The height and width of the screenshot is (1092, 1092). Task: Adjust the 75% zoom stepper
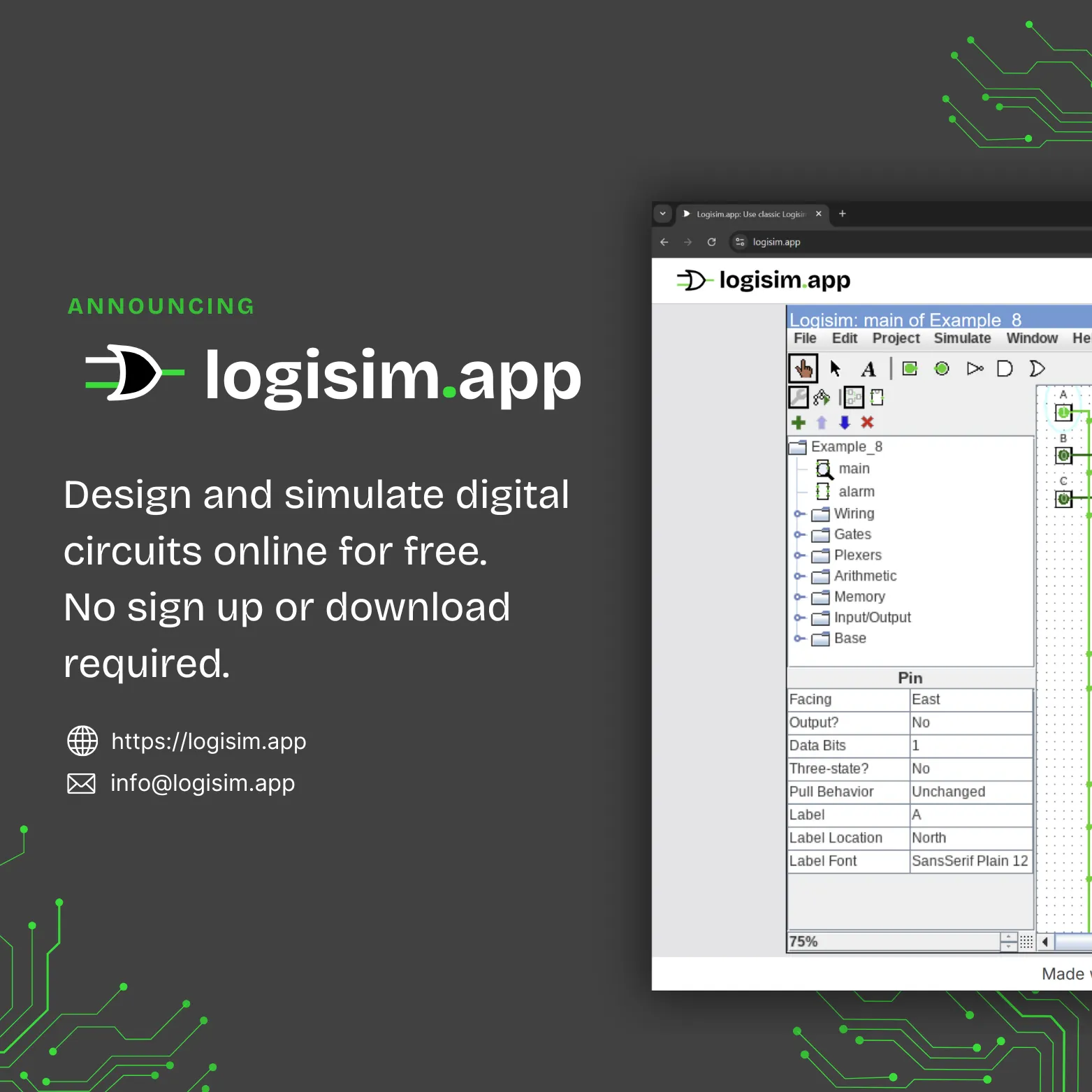pos(1008,942)
